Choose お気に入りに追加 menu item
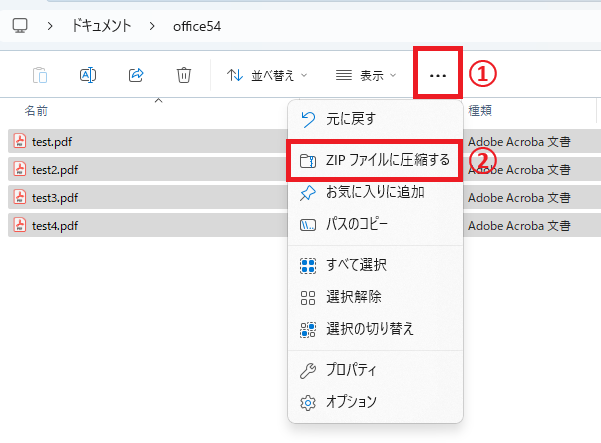Viewport: 601px width, 443px height. (375, 192)
